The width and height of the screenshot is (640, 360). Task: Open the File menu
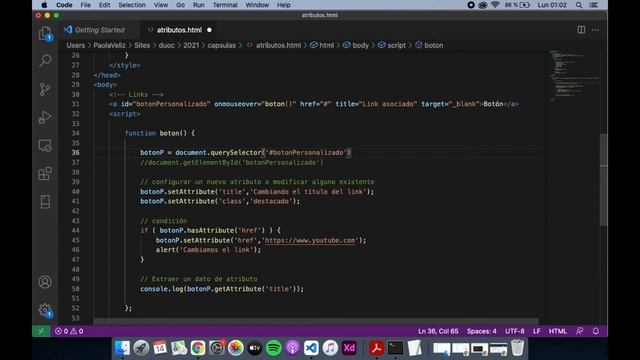(x=85, y=5)
